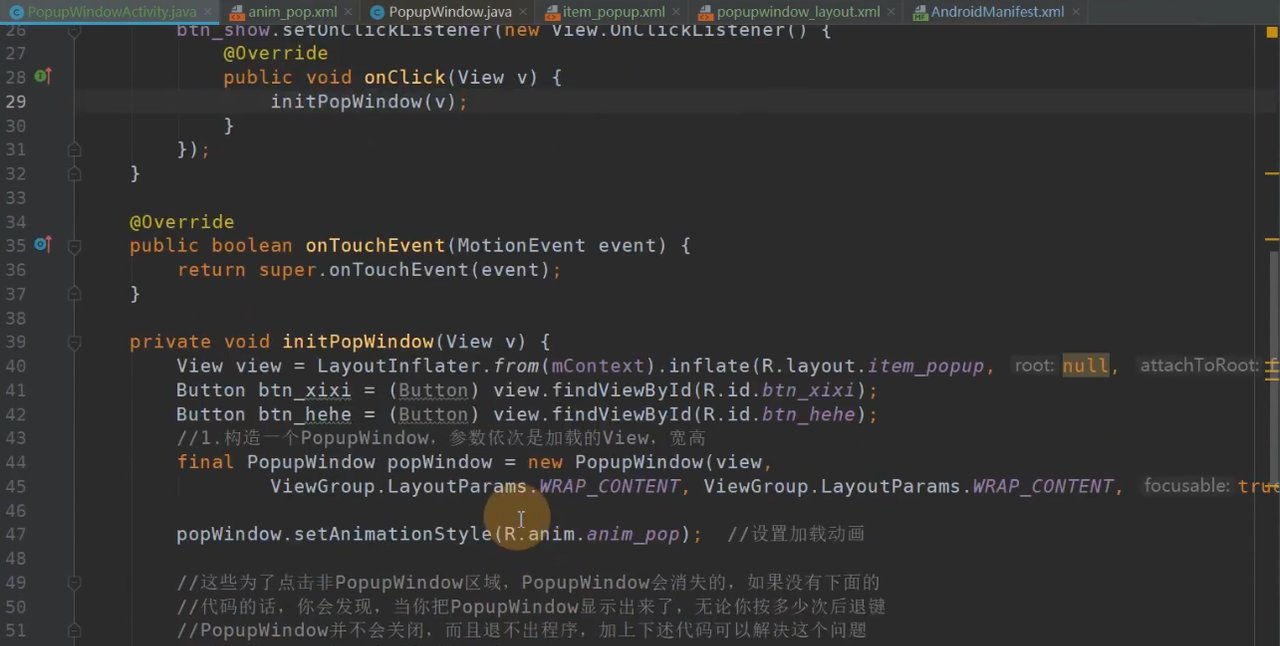Click the class icon on the PopupWindow.java tab

[x=377, y=12]
